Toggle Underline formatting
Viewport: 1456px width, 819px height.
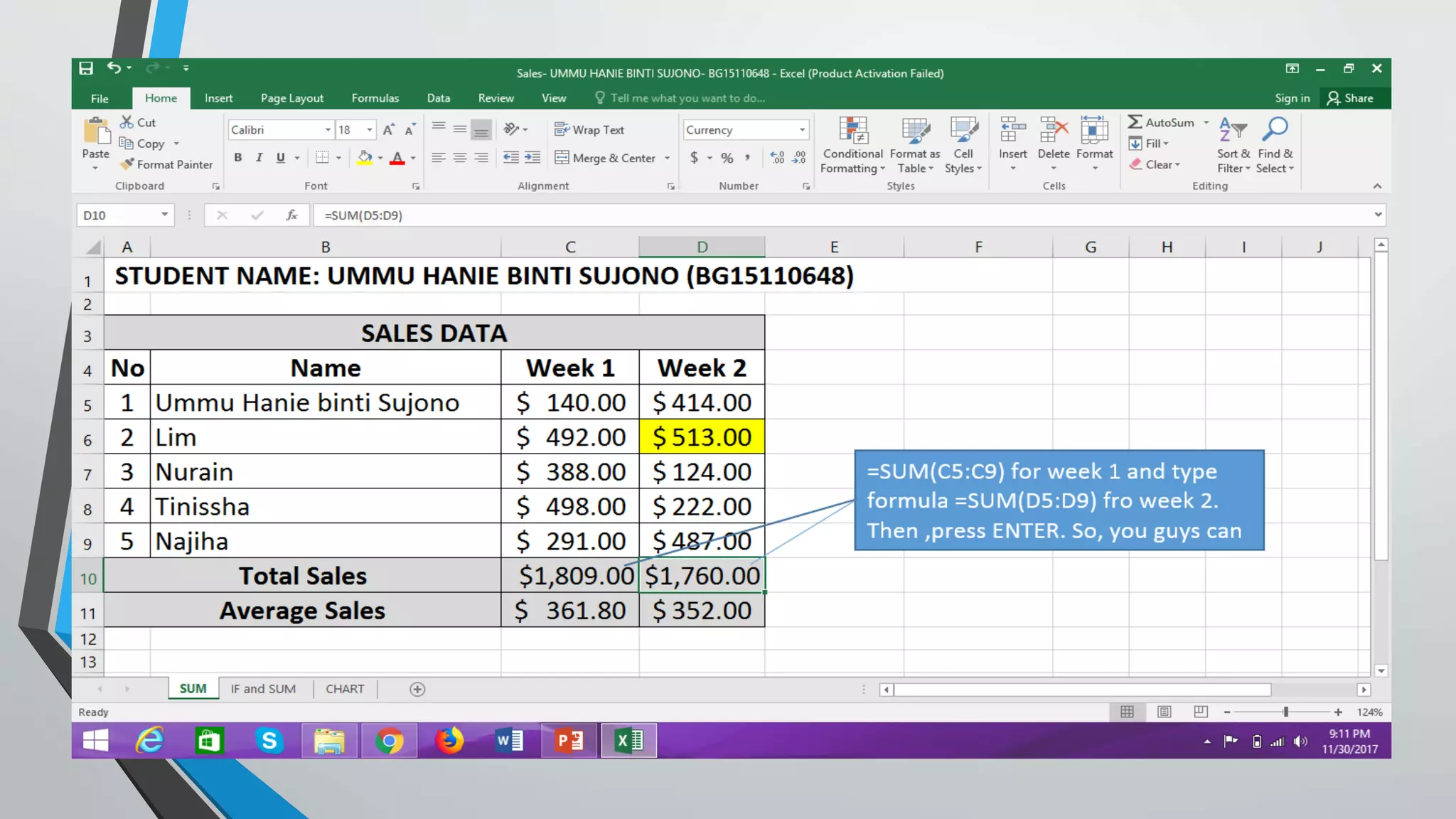click(x=281, y=158)
